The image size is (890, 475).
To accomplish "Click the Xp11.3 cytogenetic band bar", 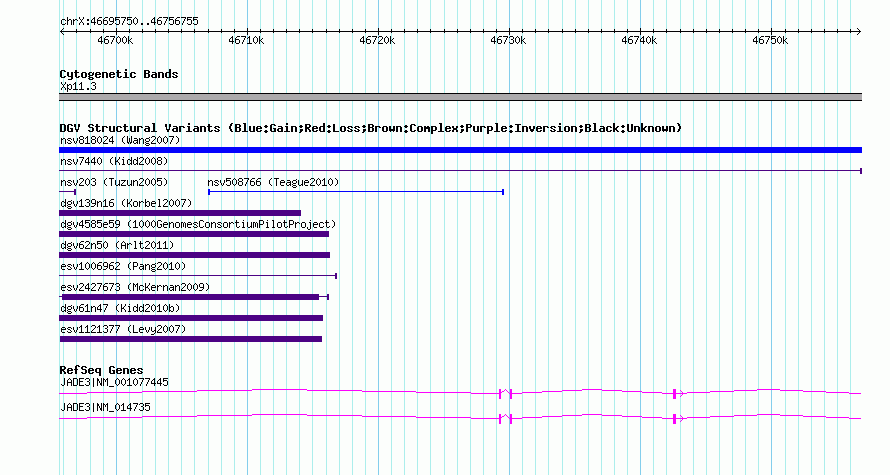I will point(460,97).
